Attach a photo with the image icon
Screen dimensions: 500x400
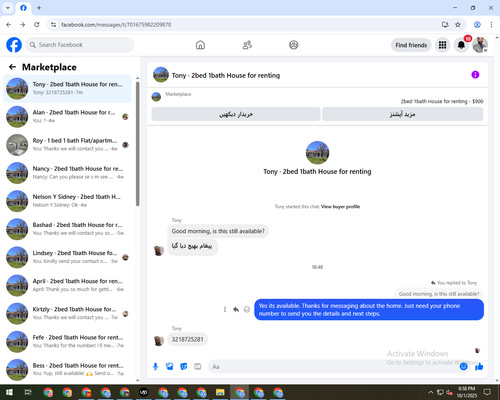click(x=170, y=367)
